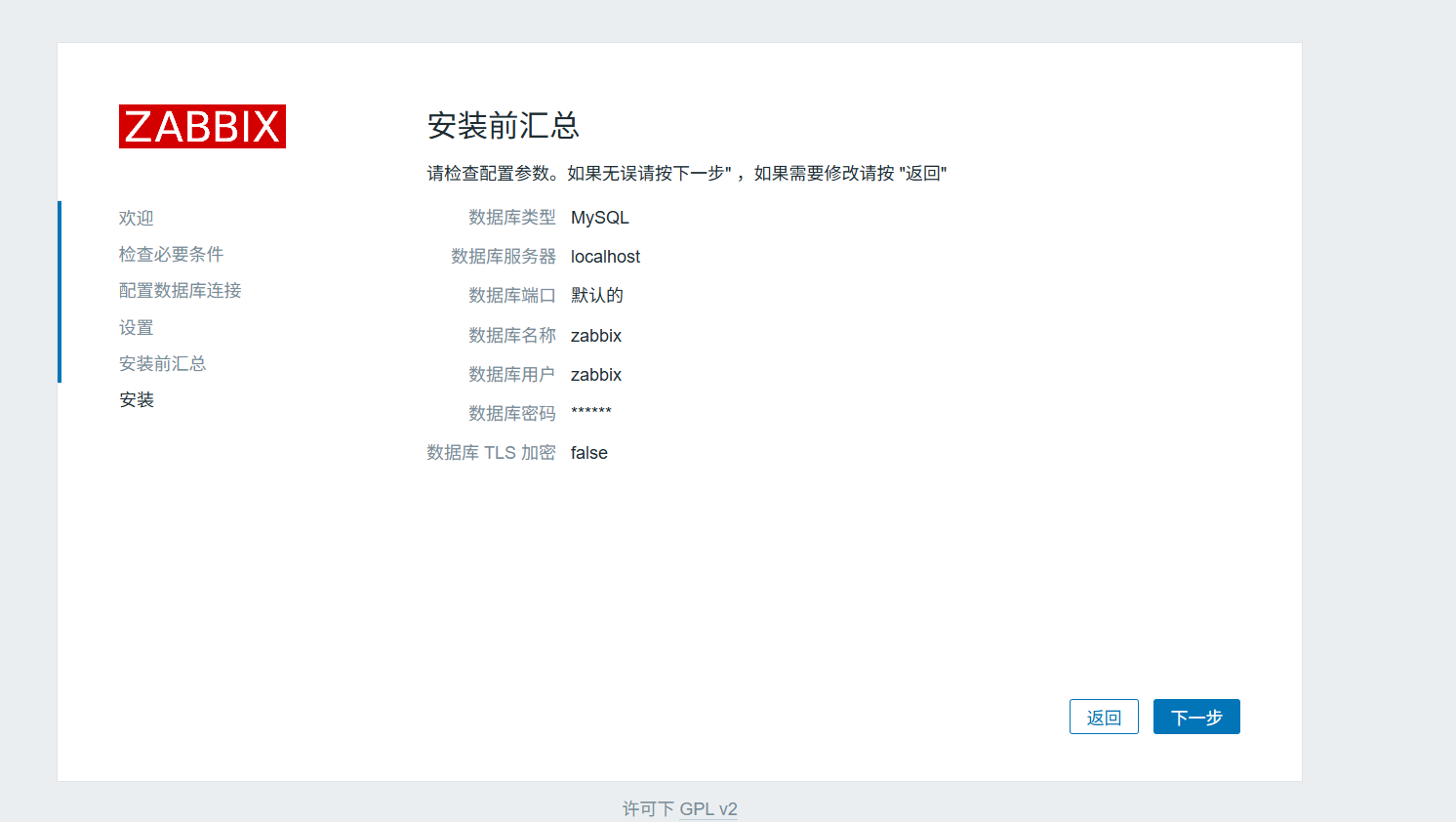Screen dimensions: 1456x822
Task: Click the false TLS encryption value
Action: tap(589, 453)
